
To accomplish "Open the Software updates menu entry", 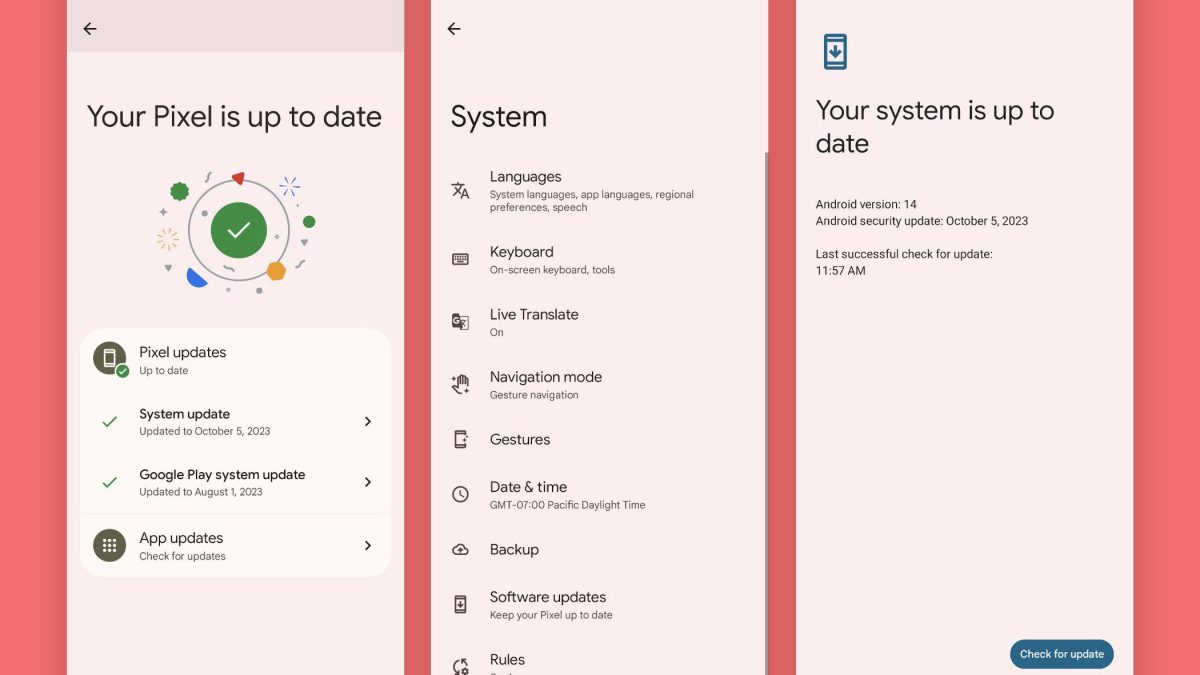I will [x=548, y=605].
